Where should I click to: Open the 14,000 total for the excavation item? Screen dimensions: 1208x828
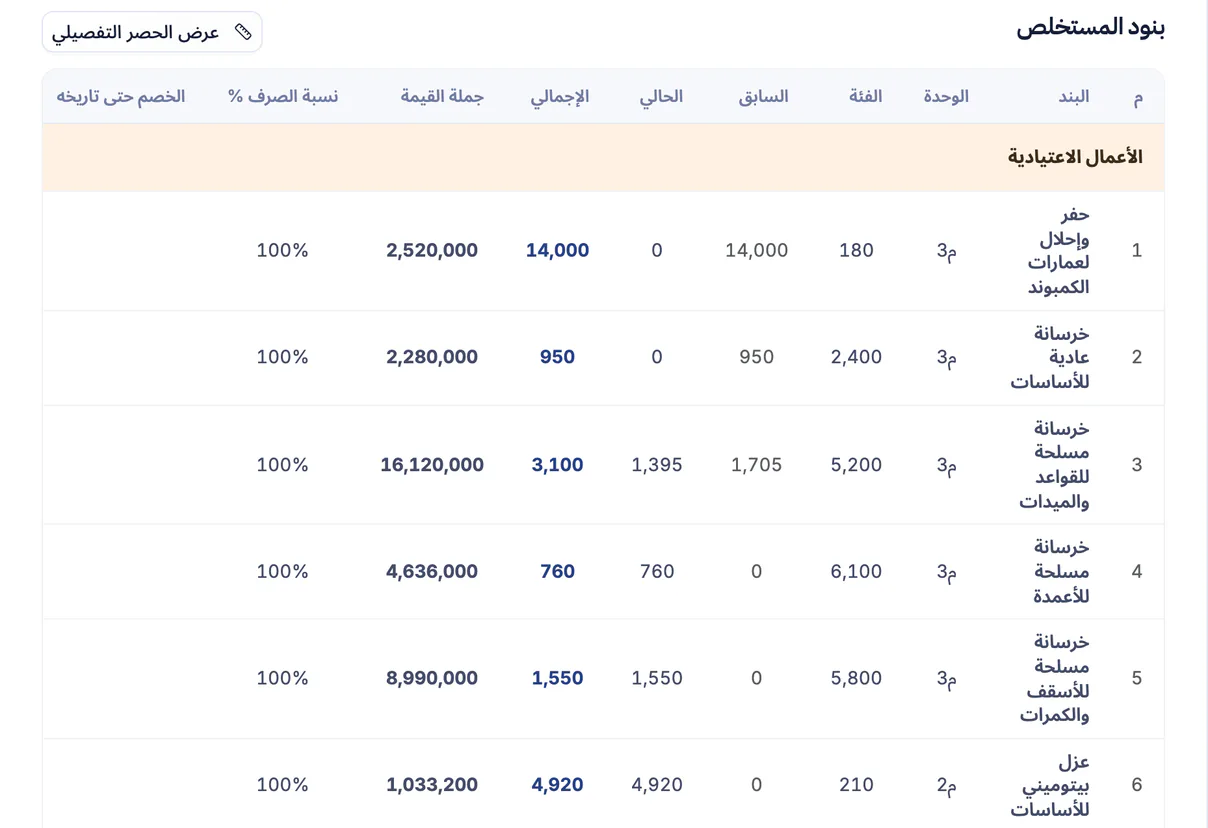(x=557, y=251)
